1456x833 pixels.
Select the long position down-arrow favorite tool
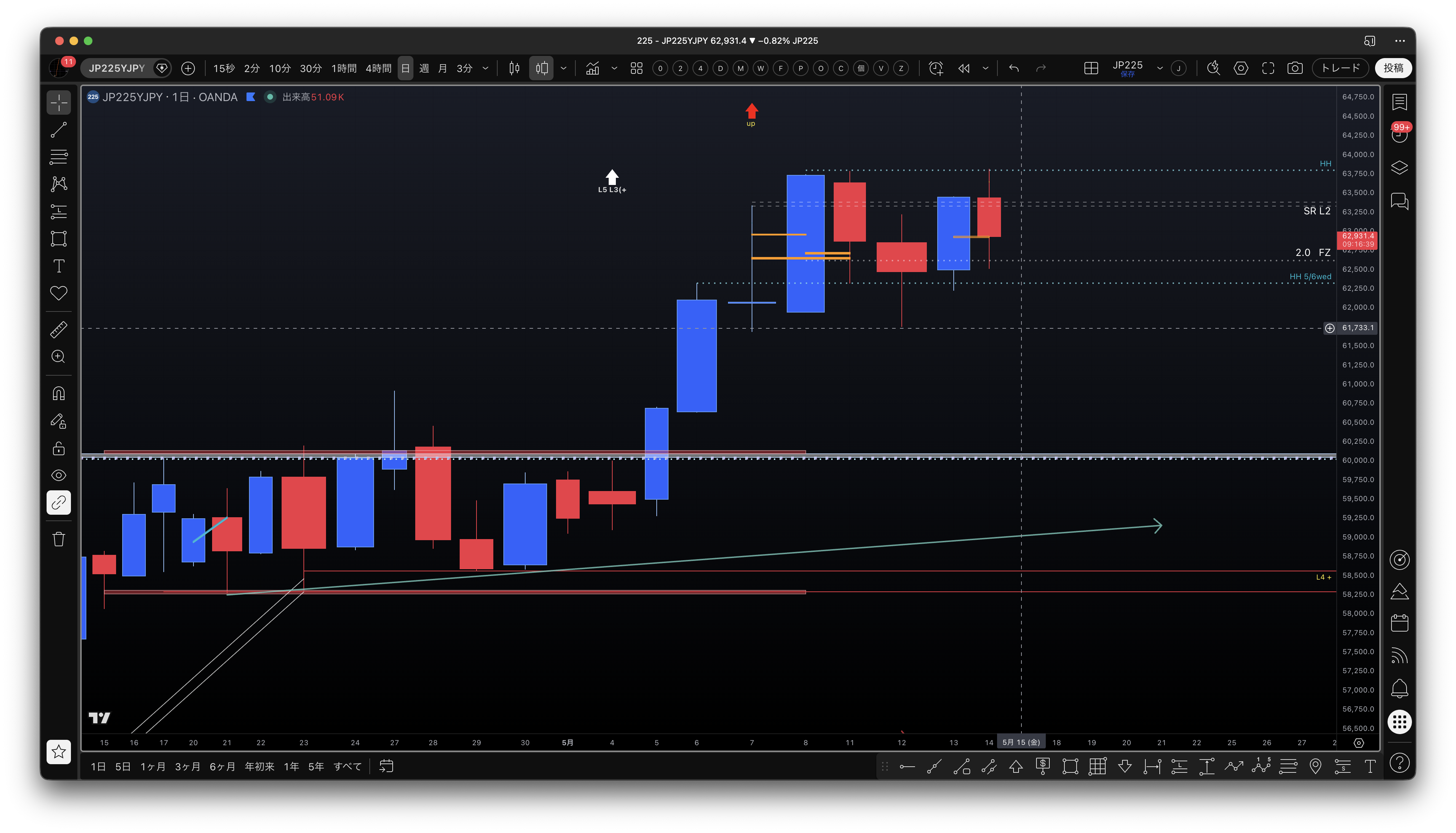[x=1125, y=767]
